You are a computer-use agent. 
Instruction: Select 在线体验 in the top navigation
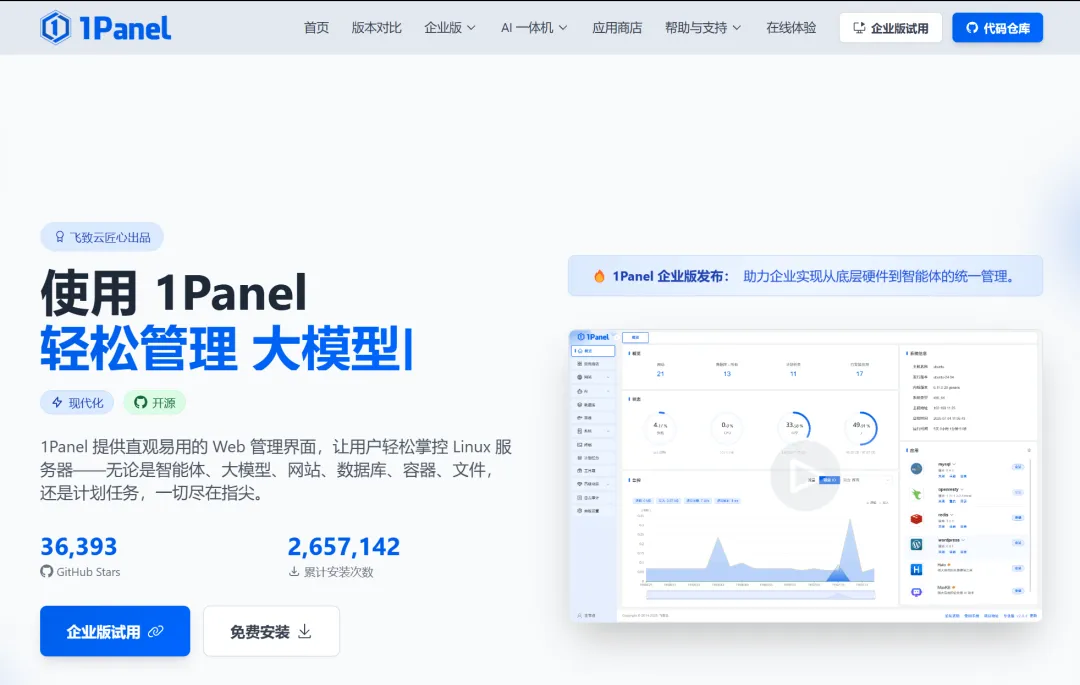791,28
